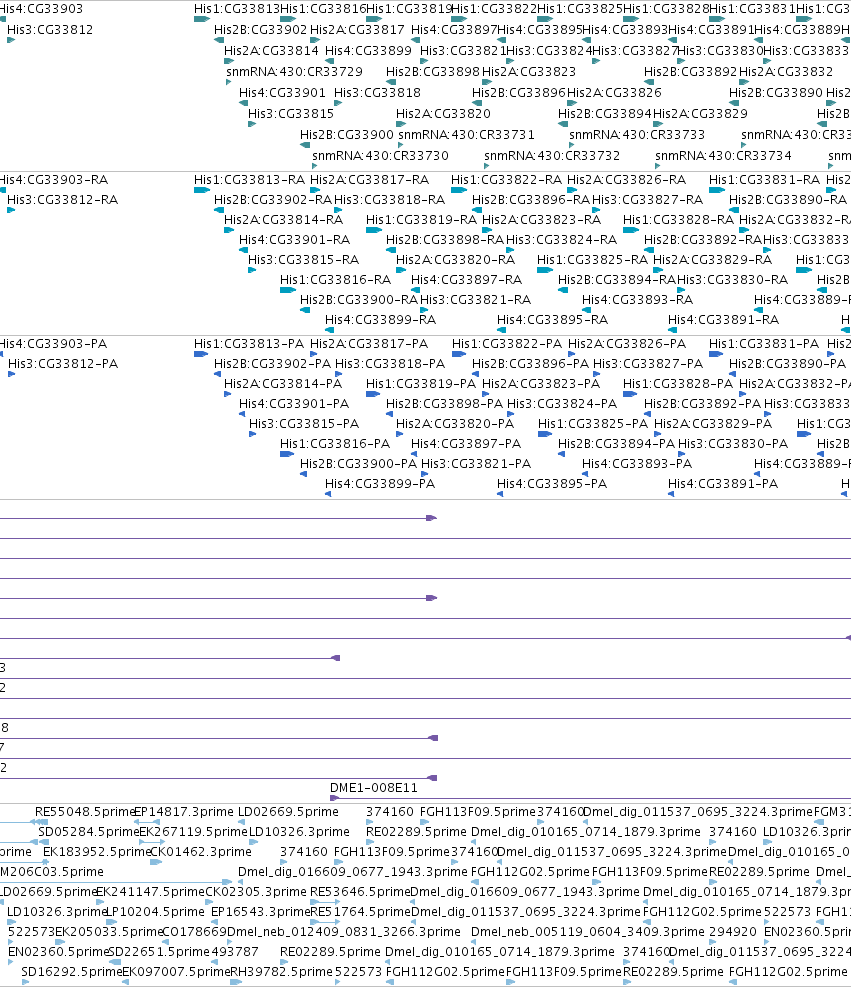The image size is (851, 987).
Task: Click gene His2A:CG33823
Action: [529, 72]
